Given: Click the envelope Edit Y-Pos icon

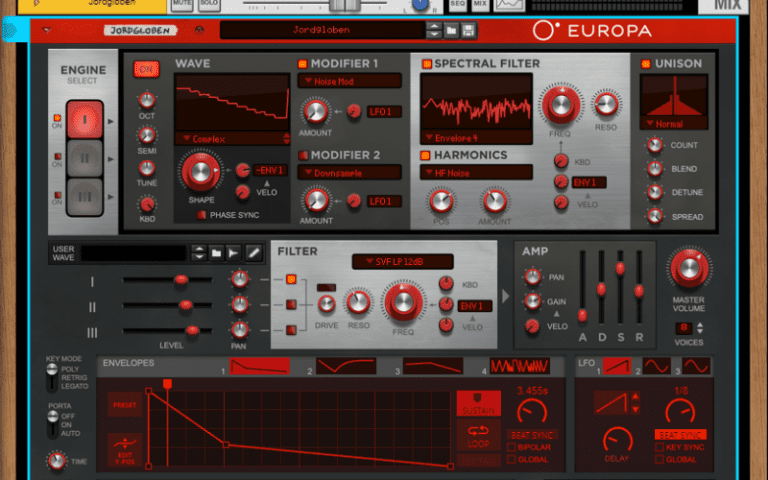Looking at the screenshot, I should (x=124, y=443).
